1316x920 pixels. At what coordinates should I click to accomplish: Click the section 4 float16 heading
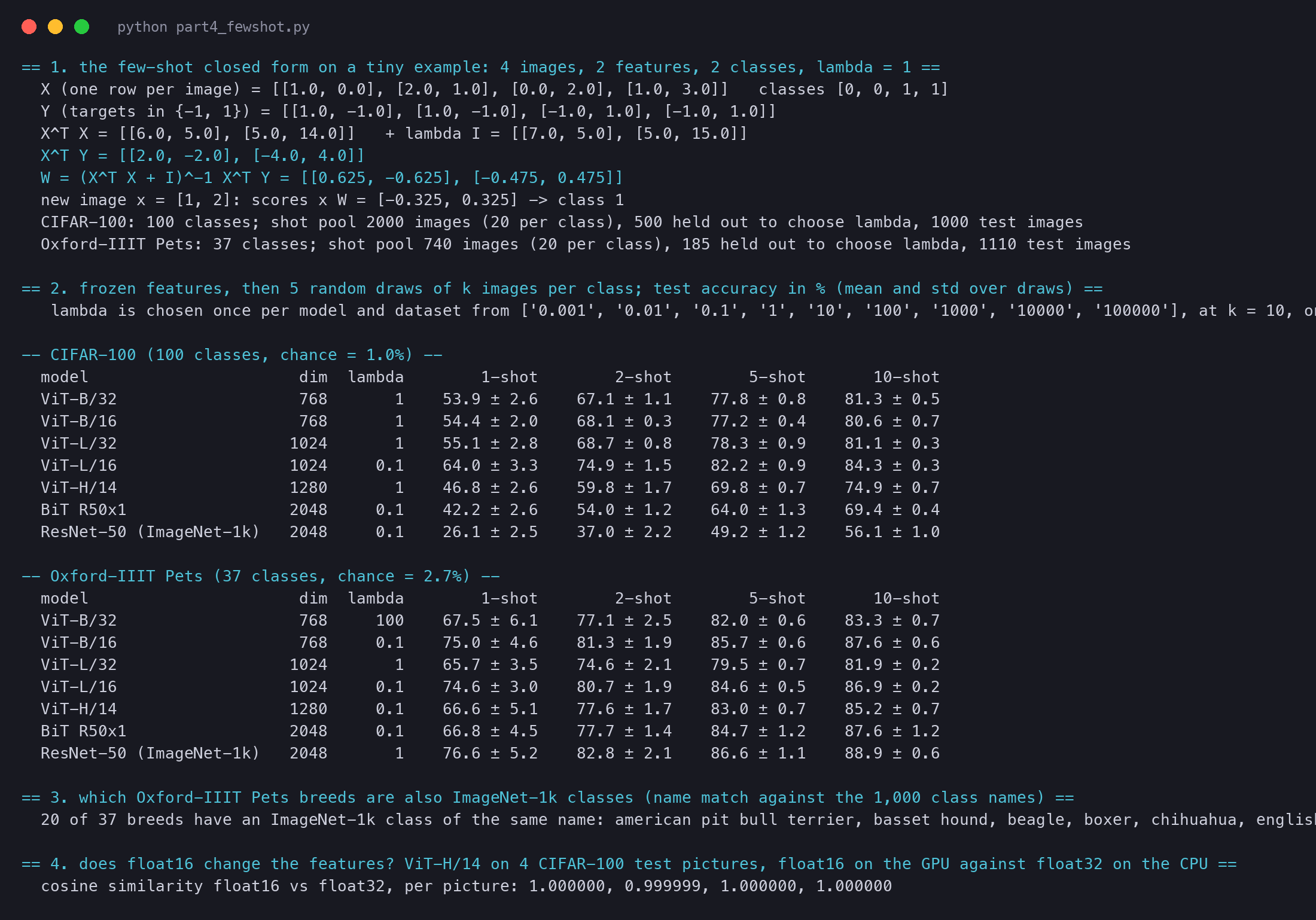[629, 864]
